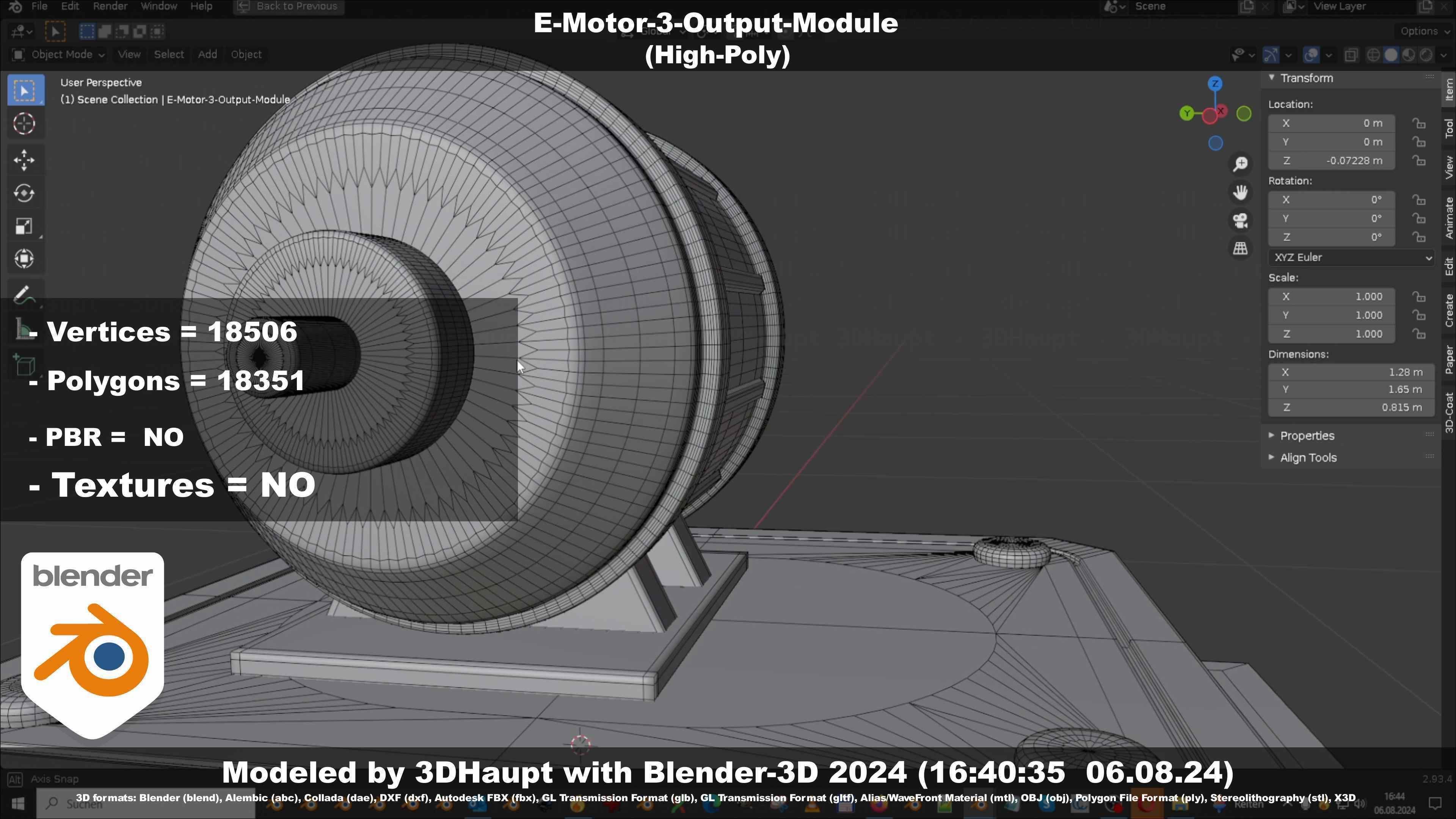Click the Location Z value field
The image size is (1456, 819).
click(x=1331, y=160)
